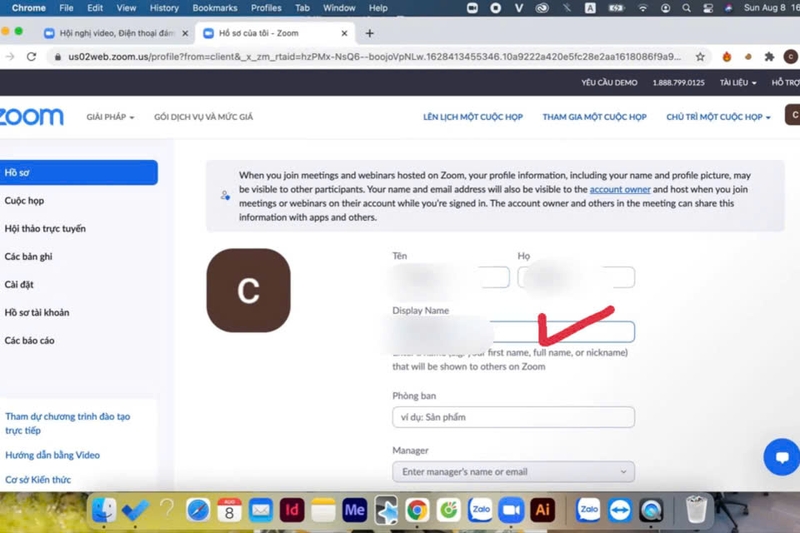Screen dimensions: 800x533
Task: Open the Calendar app in dock
Action: [x=229, y=510]
